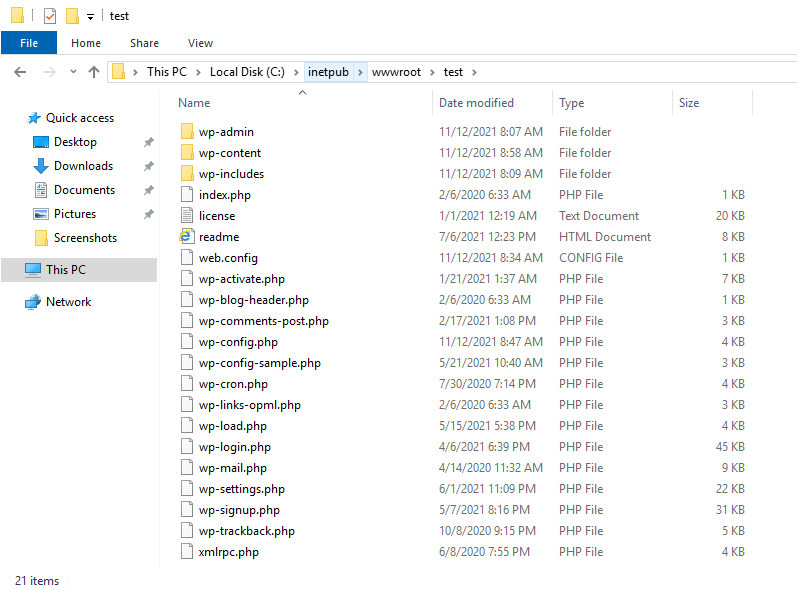Select the wp-comments-post.php file icon

(187, 321)
